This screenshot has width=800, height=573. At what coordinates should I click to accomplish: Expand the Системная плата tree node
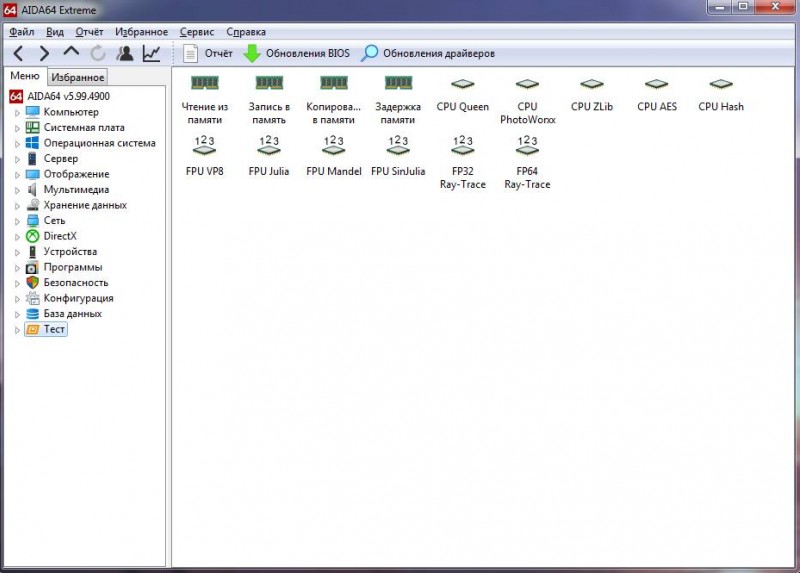tap(17, 128)
